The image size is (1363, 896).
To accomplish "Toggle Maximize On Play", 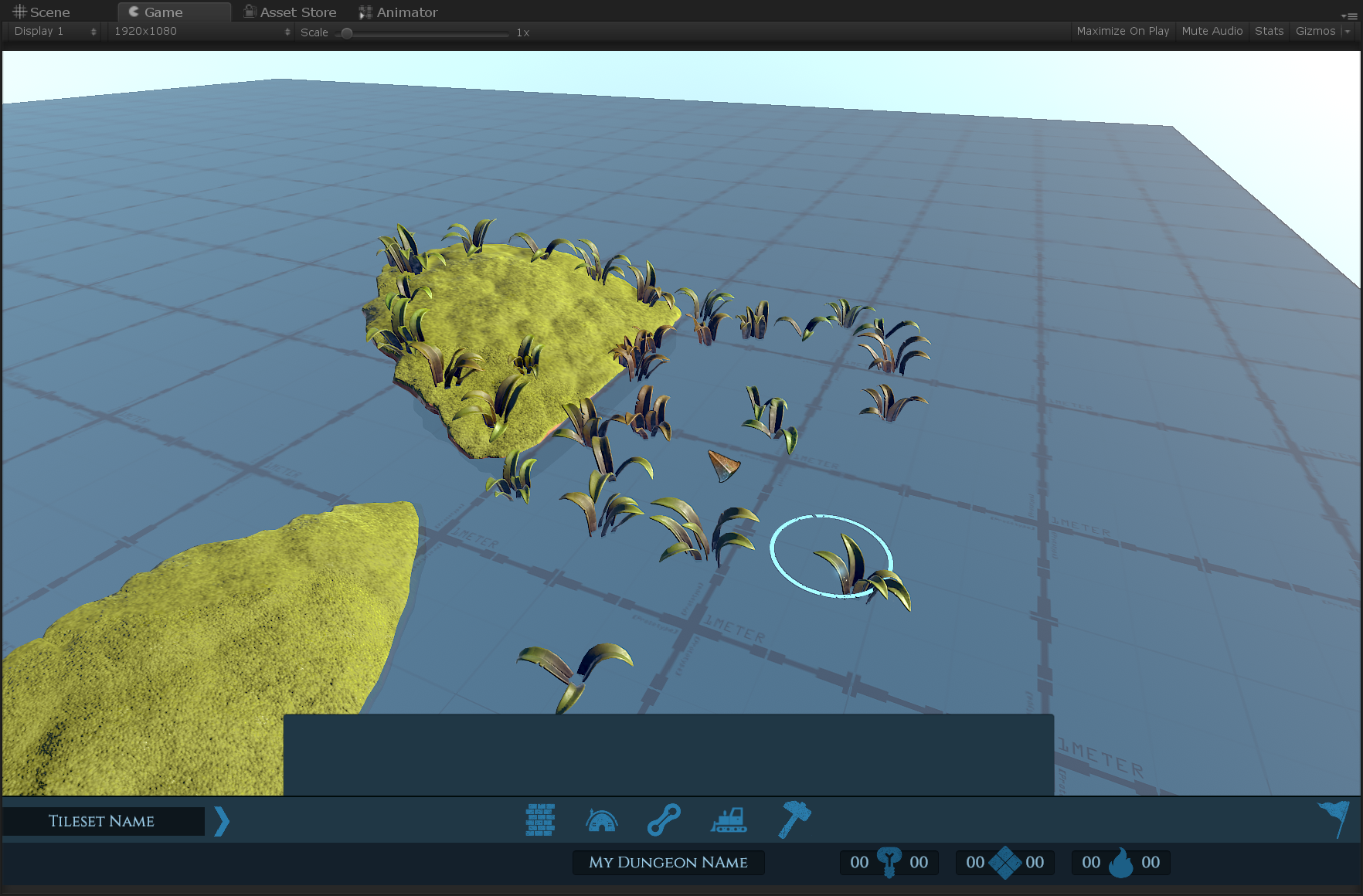I will pos(1123,31).
